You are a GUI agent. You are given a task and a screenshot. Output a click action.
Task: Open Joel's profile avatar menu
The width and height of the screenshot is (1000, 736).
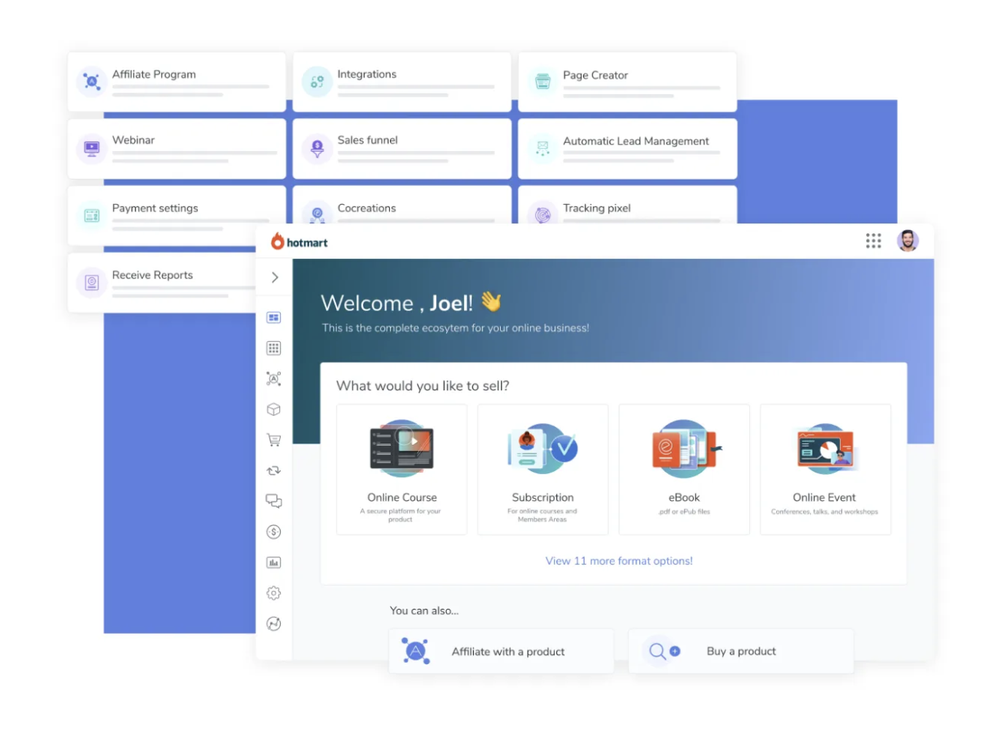point(908,241)
